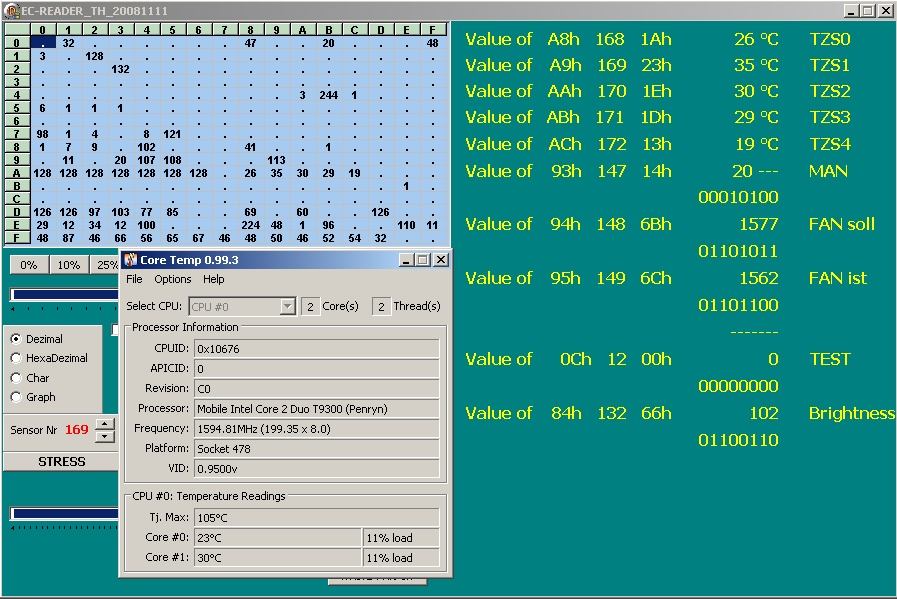Click the binary value 01101011
The width and height of the screenshot is (897, 599).
[x=738, y=251]
